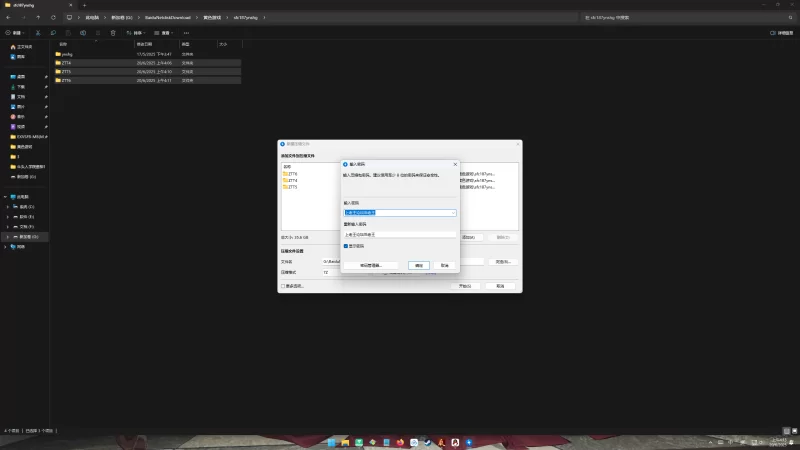
Task: Toggle the show password checkbox
Action: (346, 246)
